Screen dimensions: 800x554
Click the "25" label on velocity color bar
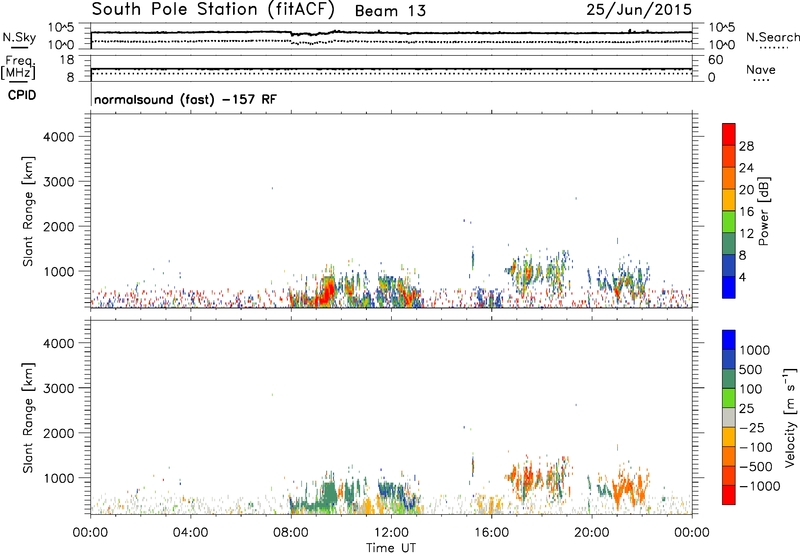click(746, 409)
